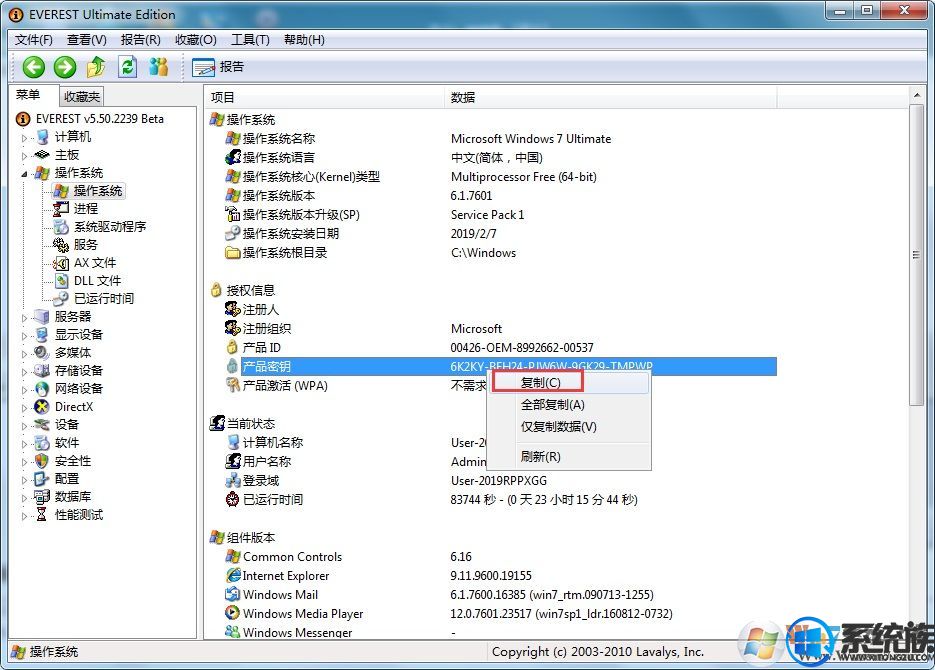Click the 服务 gears icon in tree
935x670 pixels.
[61, 244]
